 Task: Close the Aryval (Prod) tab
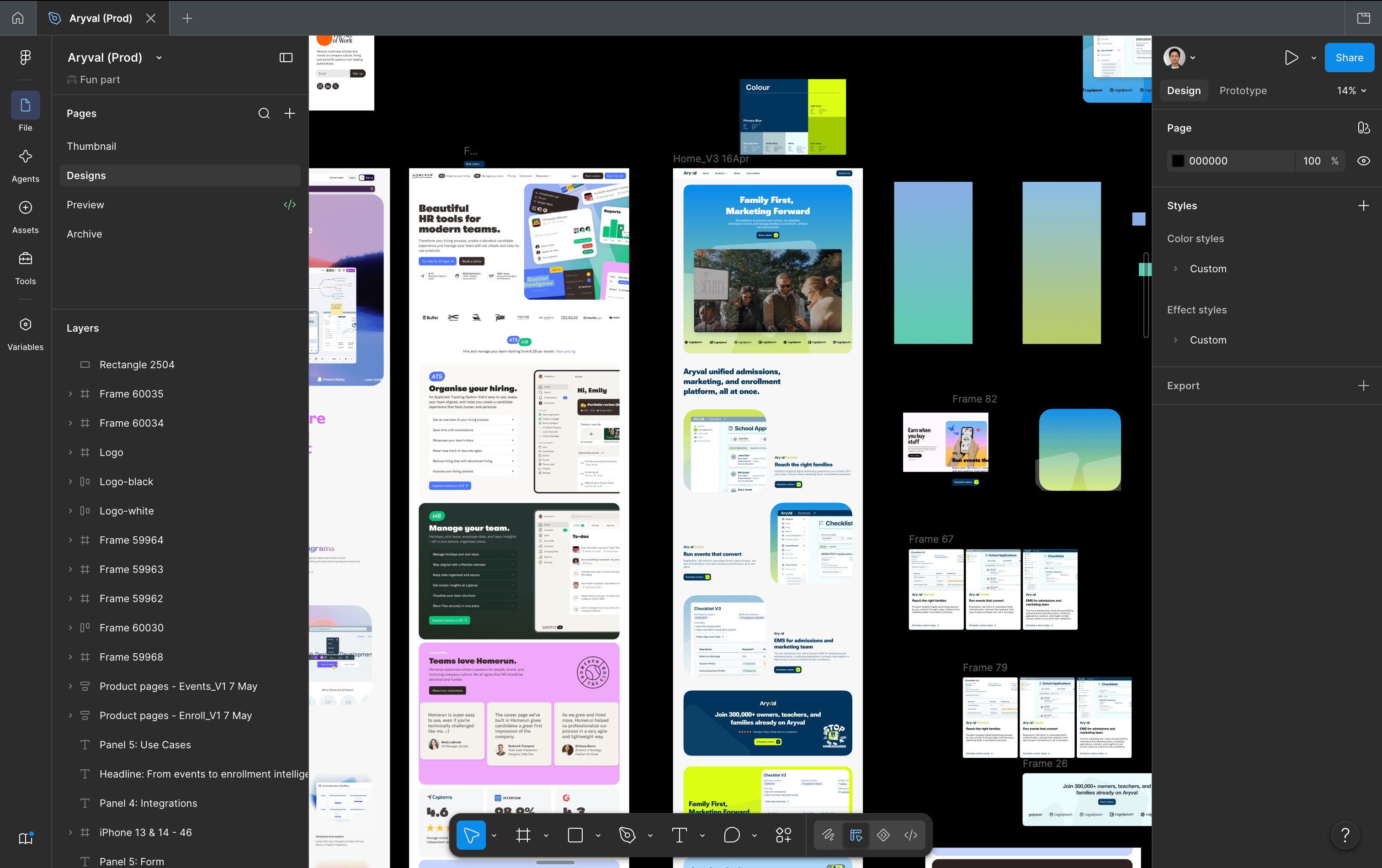(x=151, y=18)
